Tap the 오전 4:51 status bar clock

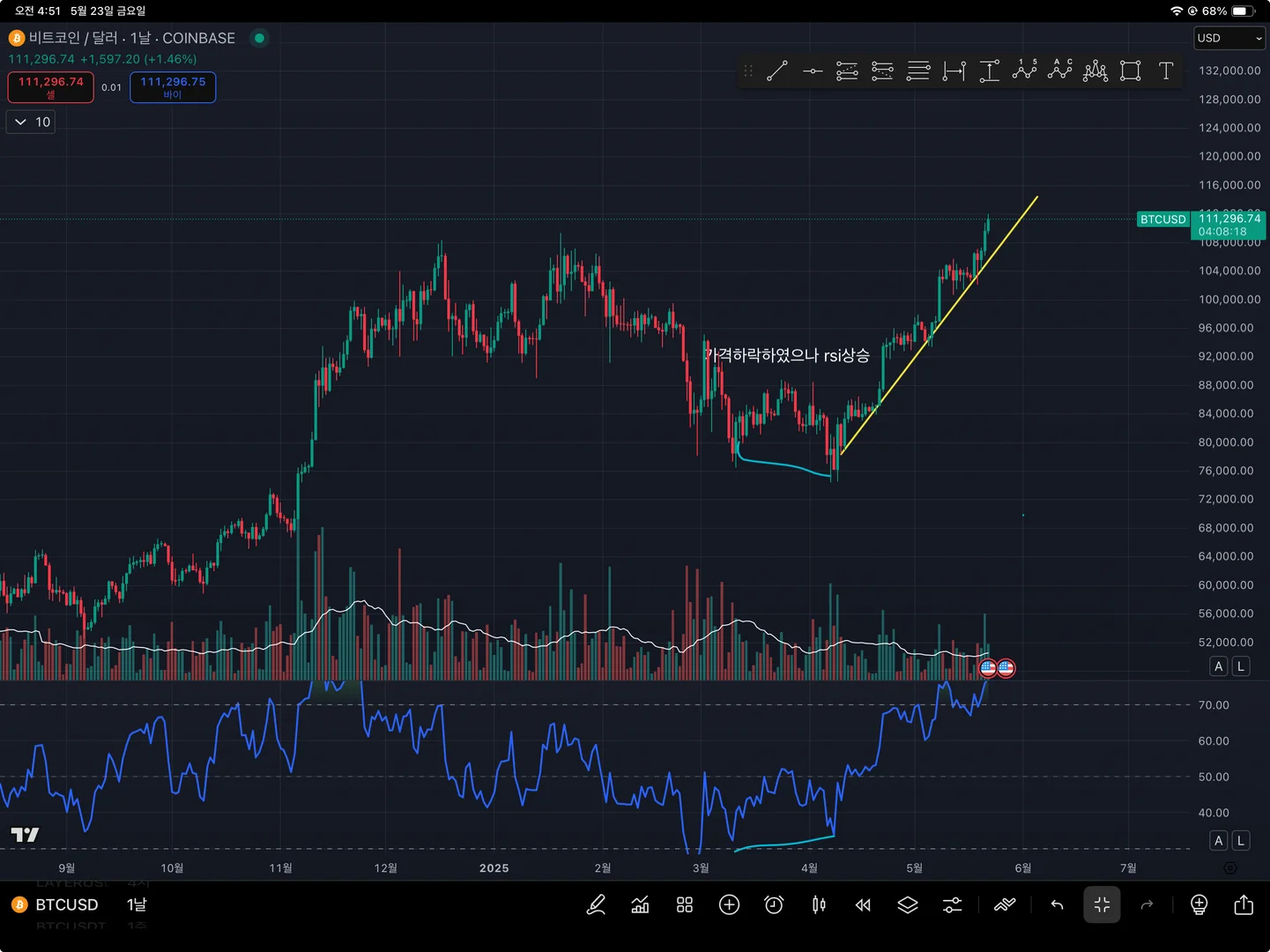[x=38, y=11]
